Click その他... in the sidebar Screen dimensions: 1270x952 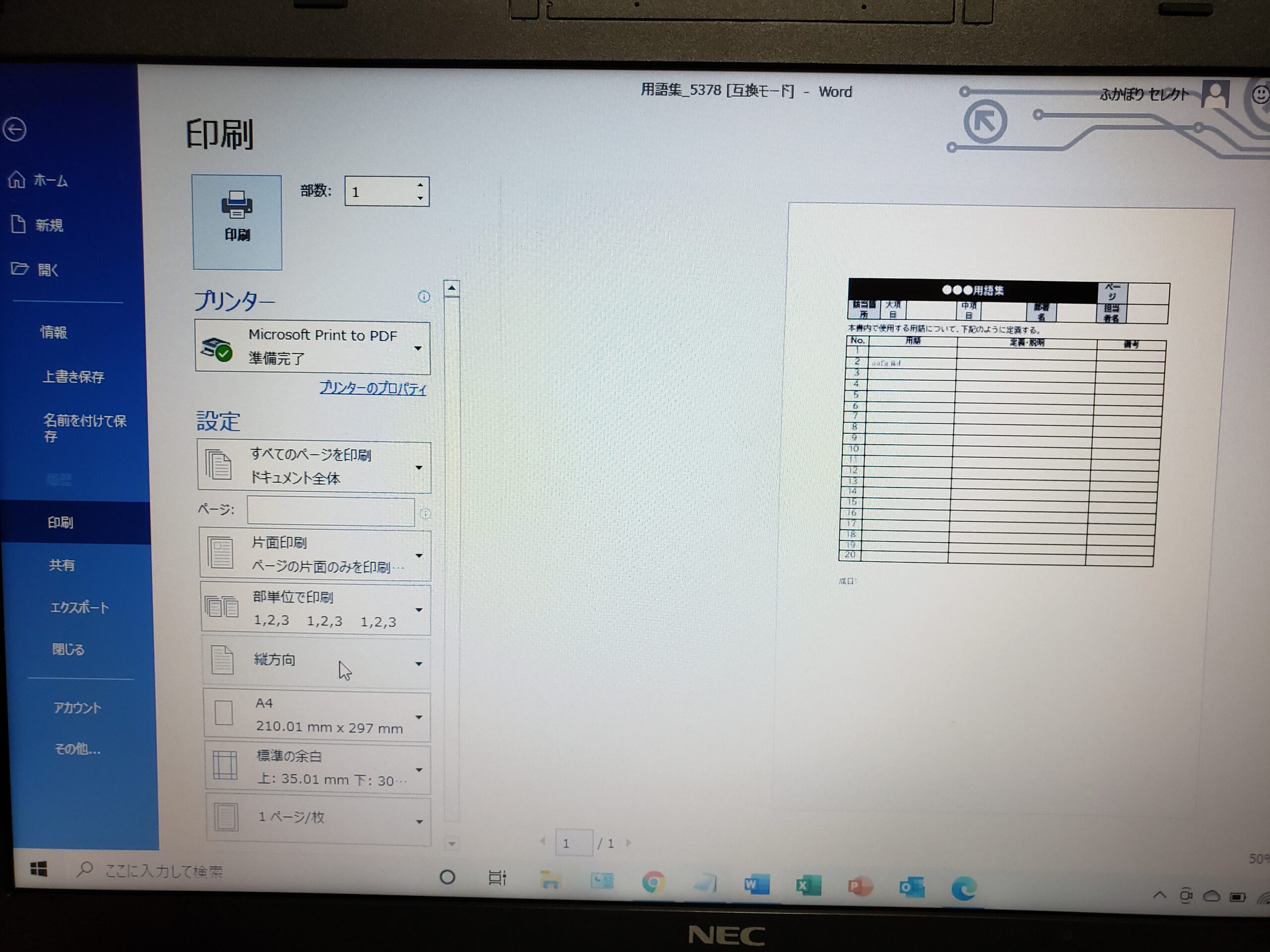pos(77,749)
